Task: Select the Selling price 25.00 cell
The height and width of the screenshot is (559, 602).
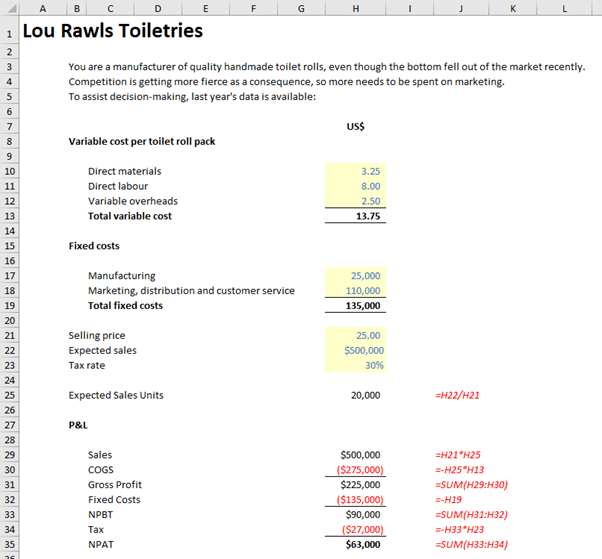Action: pos(355,336)
